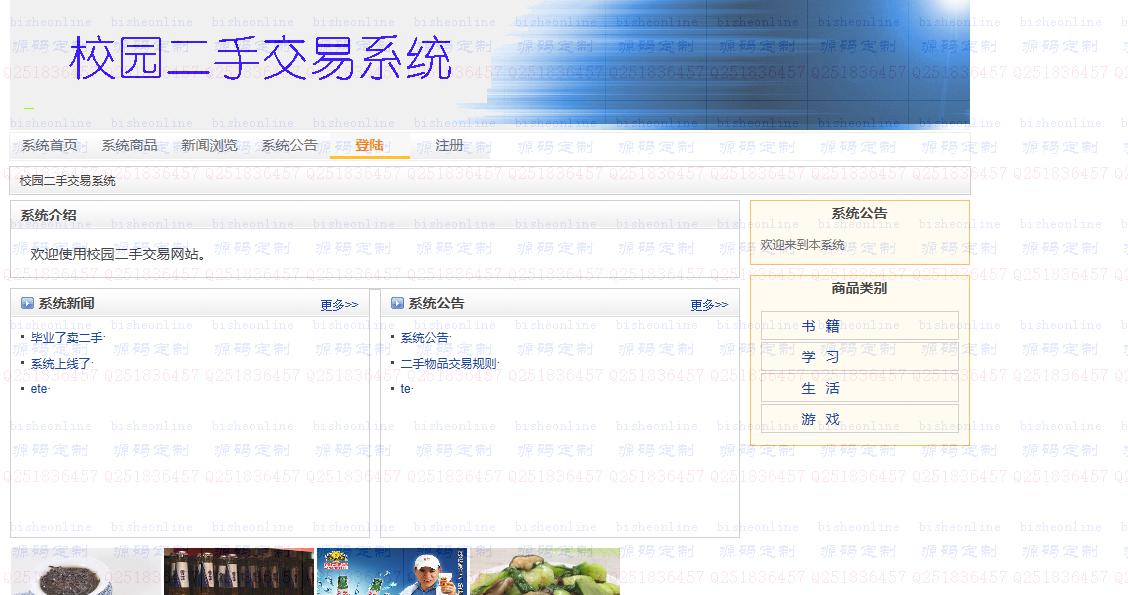Open 新闻浏览 in the navigation bar
Viewport: 1128px width, 595px height.
[209, 145]
